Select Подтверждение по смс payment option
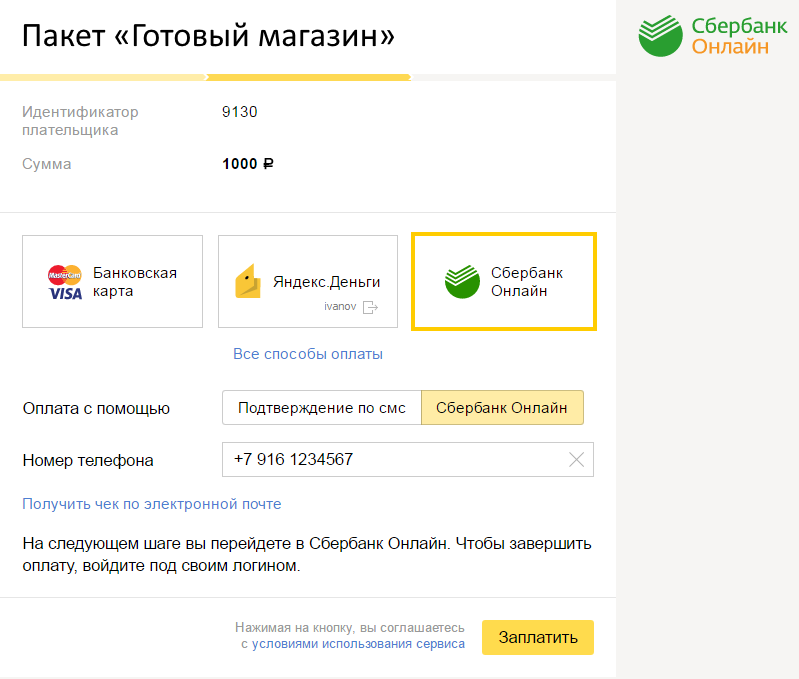 (x=321, y=408)
